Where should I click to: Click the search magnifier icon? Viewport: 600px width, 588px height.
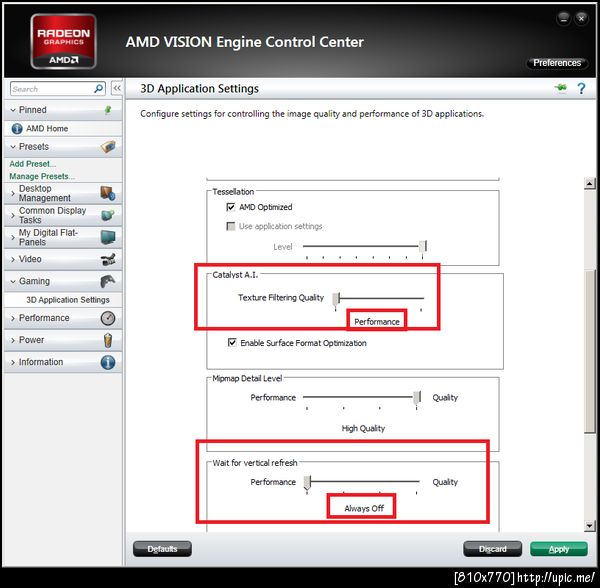click(x=98, y=89)
